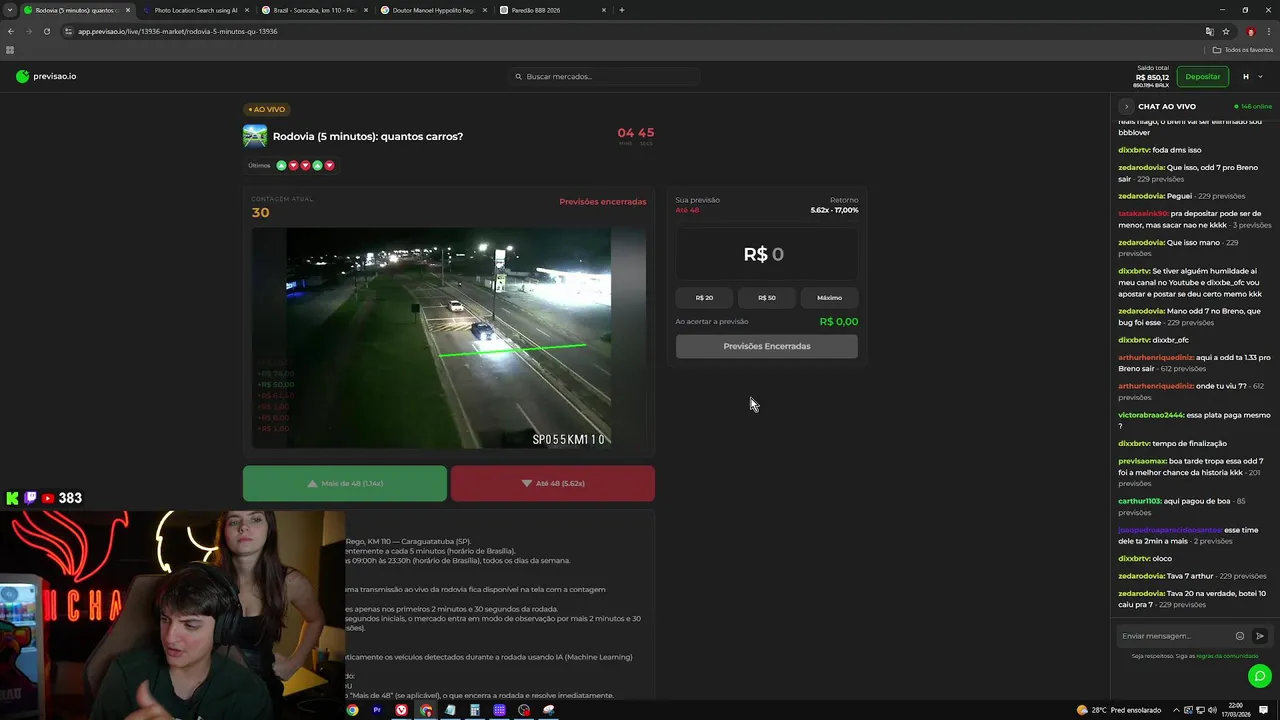Pick the green Mais de 48 option
1280x720 pixels.
point(345,483)
